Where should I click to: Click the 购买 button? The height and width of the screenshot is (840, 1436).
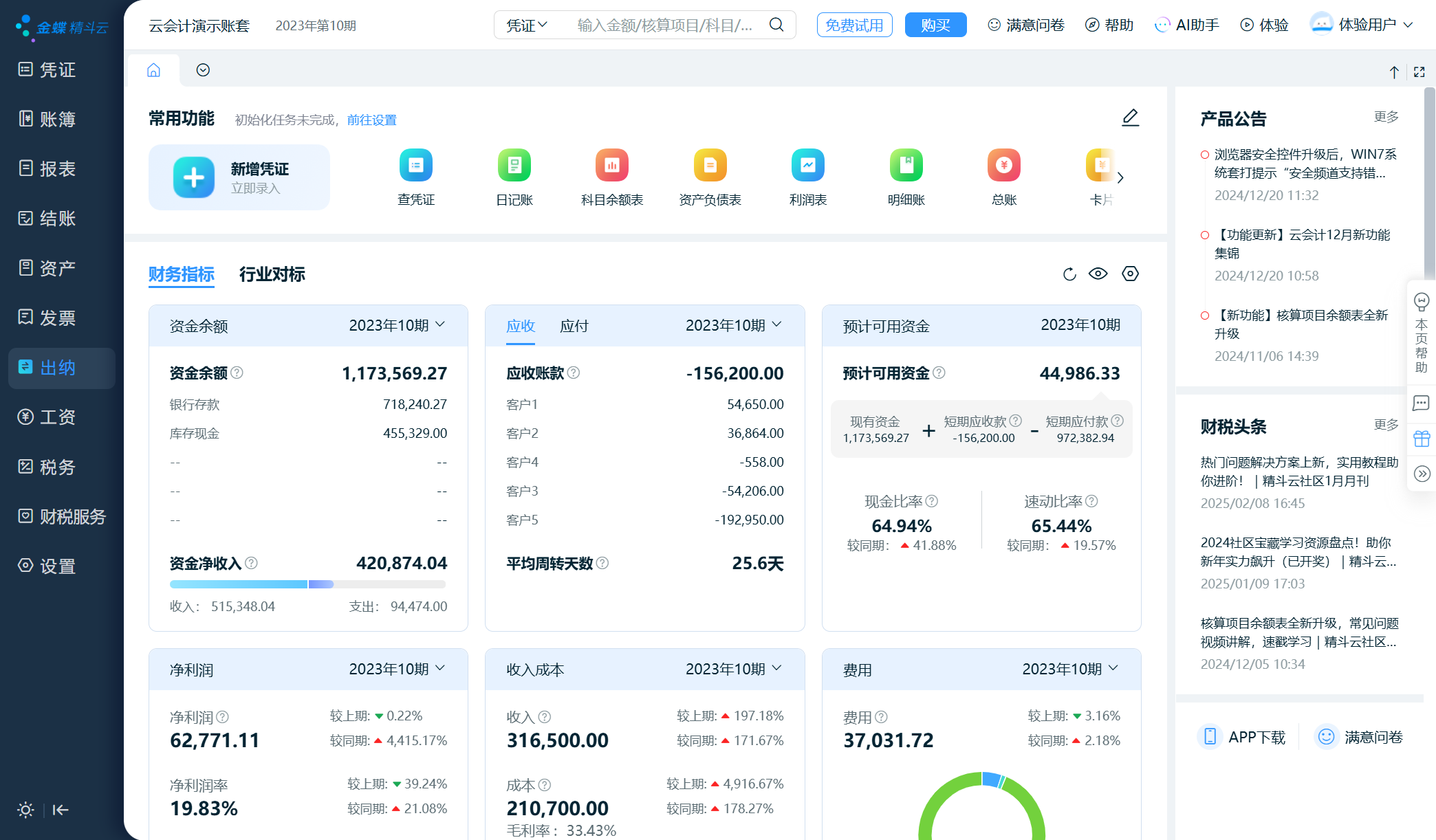click(935, 25)
